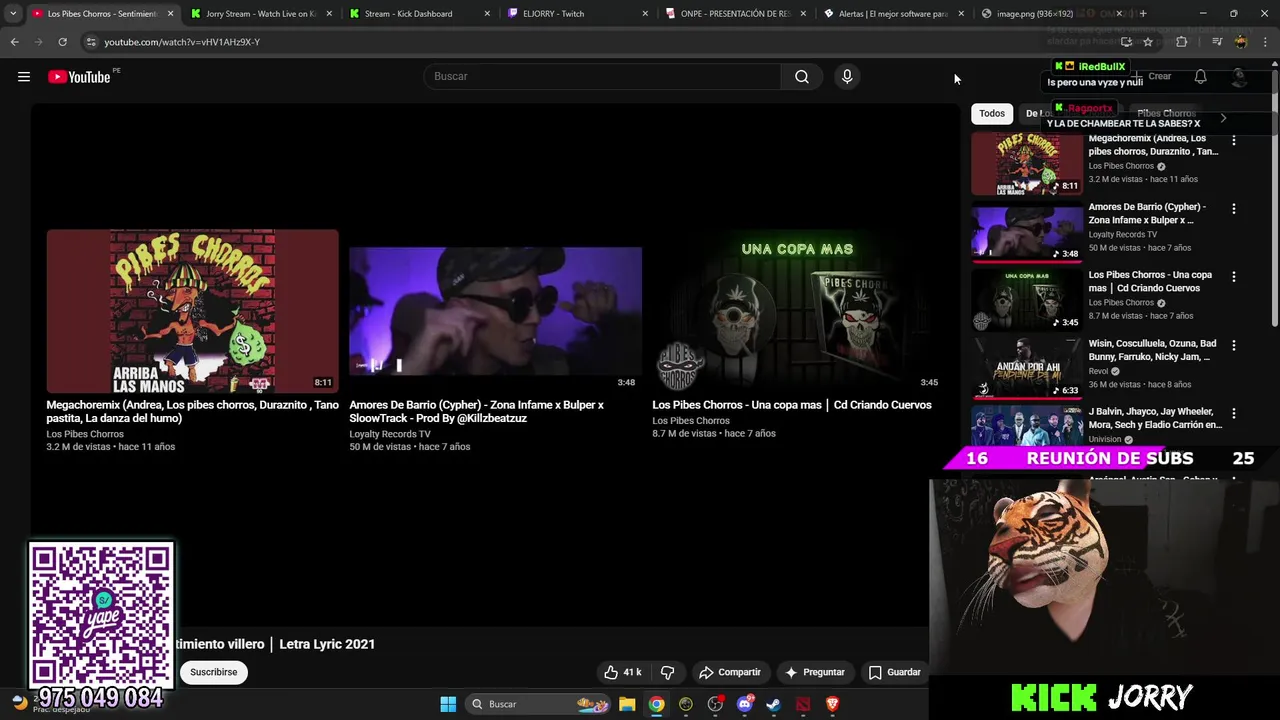Click the YouTube search input field

603,77
